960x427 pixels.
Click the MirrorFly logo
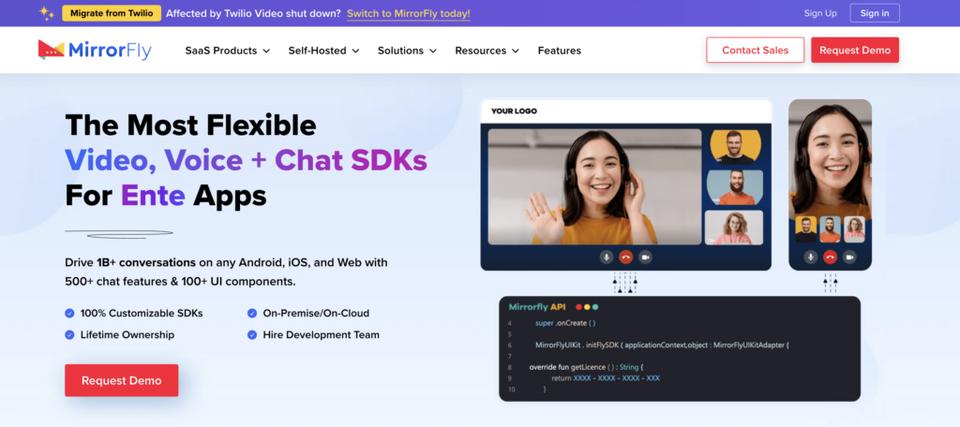[x=94, y=50]
